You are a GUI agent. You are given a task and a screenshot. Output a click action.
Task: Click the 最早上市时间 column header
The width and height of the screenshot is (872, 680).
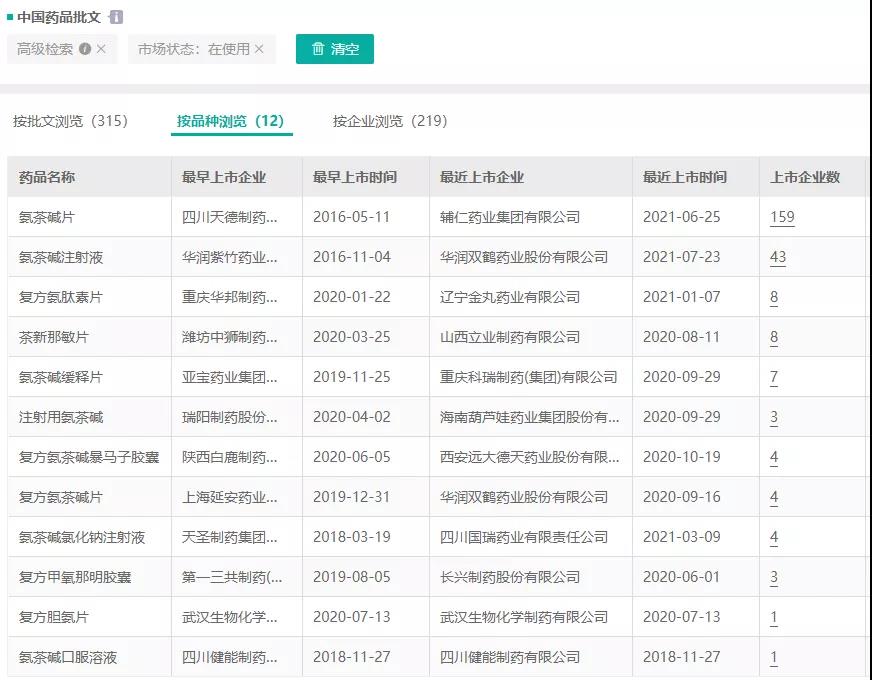click(355, 177)
